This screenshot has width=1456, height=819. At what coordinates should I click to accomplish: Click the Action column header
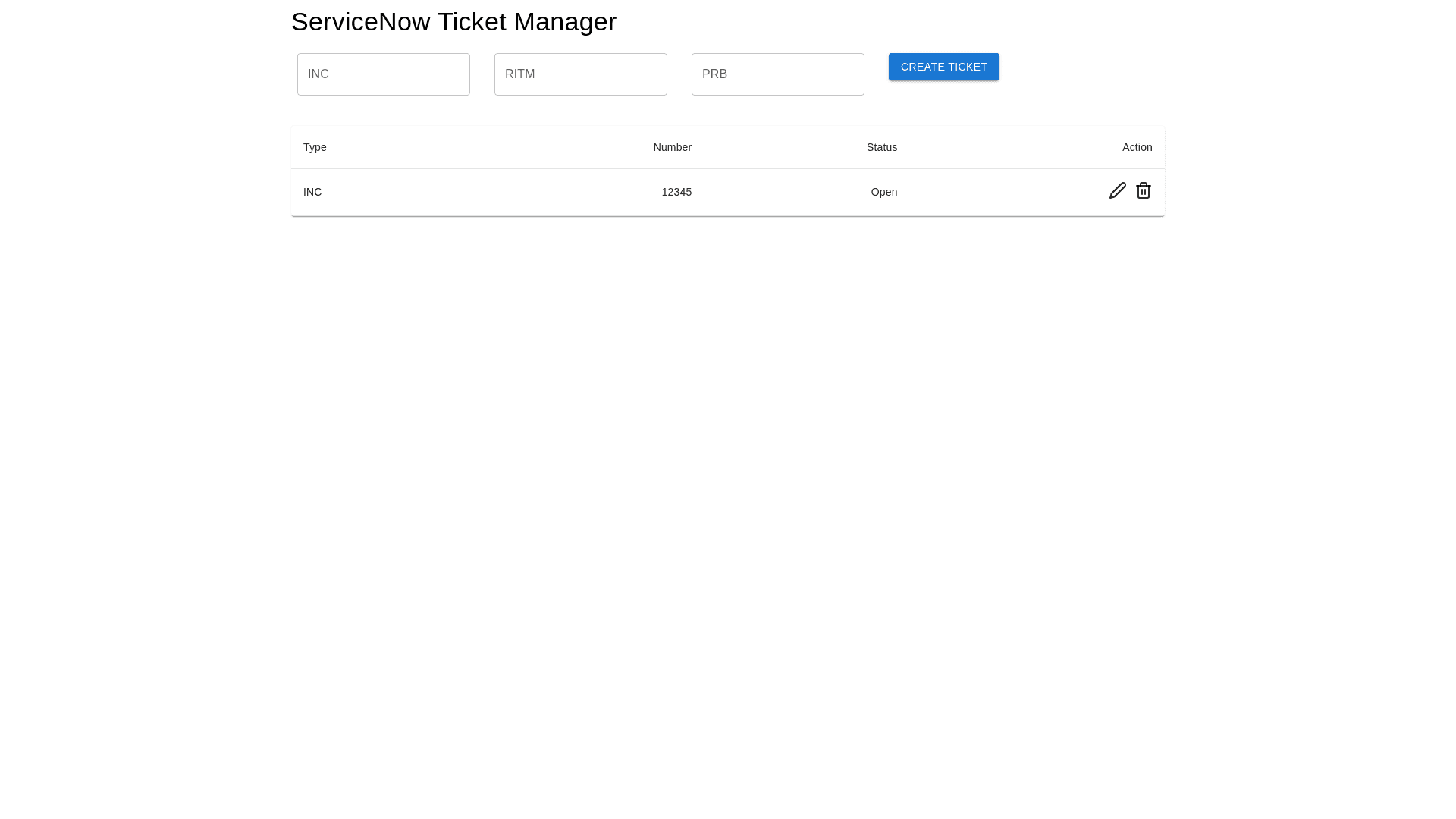pyautogui.click(x=1137, y=147)
